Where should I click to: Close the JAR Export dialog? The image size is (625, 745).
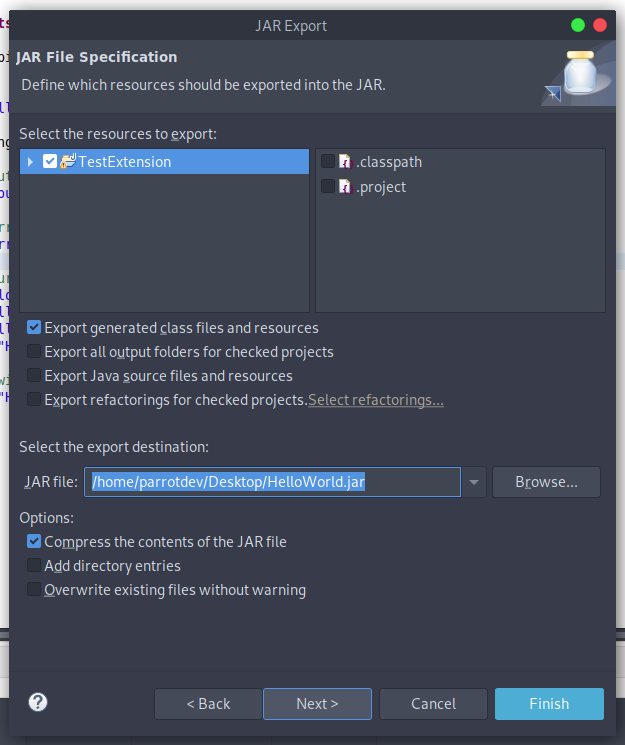point(601,25)
